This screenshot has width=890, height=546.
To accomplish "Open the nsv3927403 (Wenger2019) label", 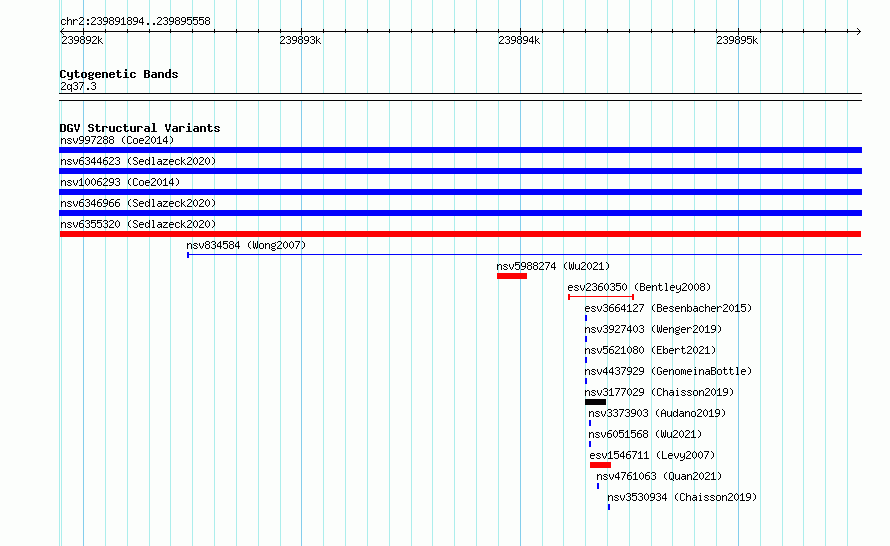I will (x=653, y=329).
